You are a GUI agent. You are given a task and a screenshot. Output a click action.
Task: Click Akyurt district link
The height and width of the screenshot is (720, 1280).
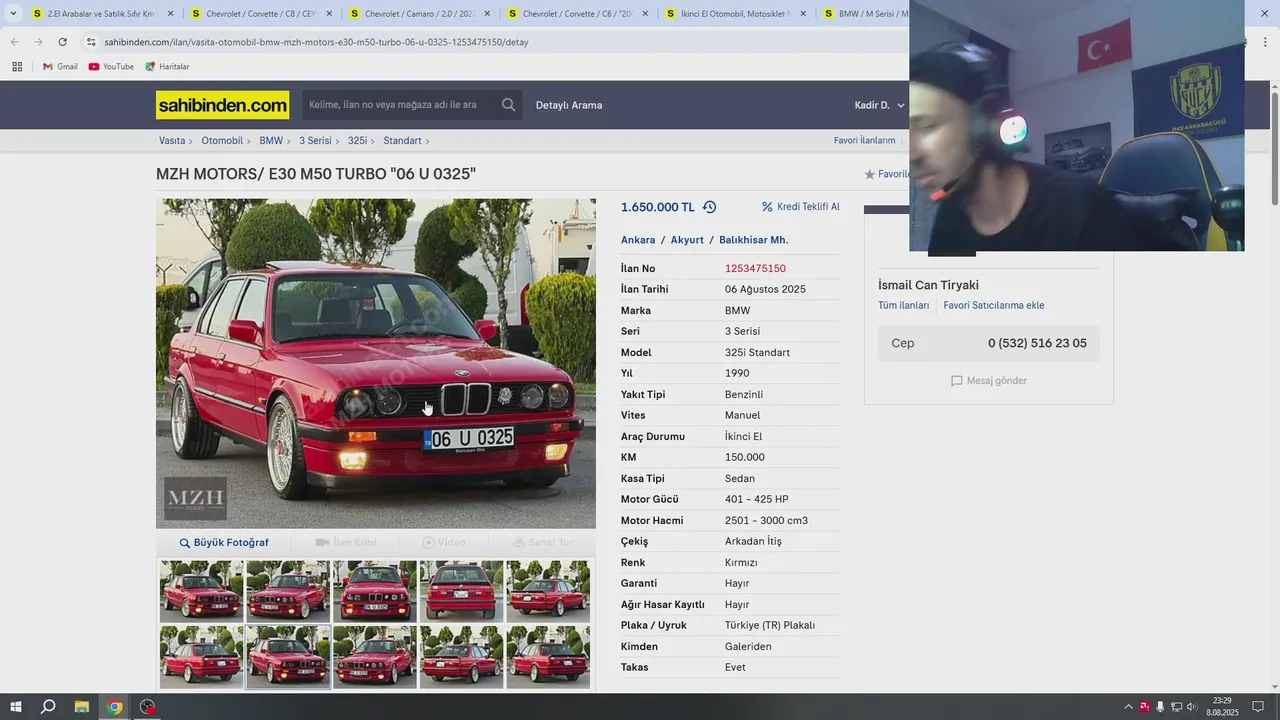click(x=687, y=240)
